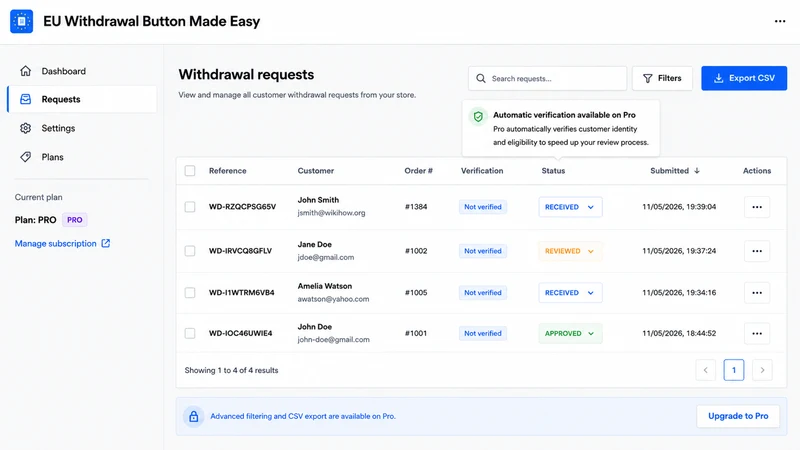Click customer name Amelia Watson
Viewport: 800px width, 450px height.
(324, 286)
